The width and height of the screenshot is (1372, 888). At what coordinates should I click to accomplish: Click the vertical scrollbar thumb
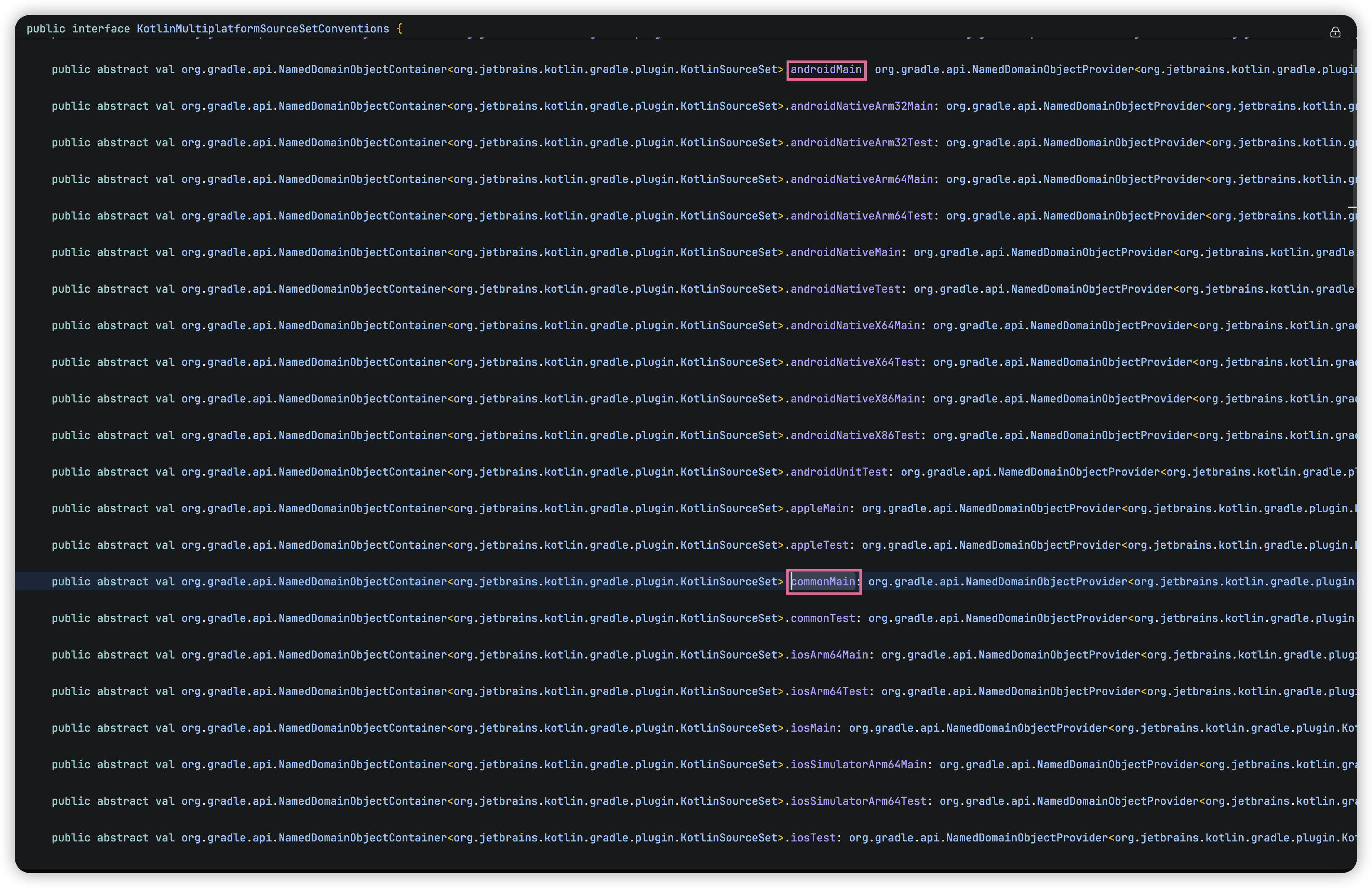(x=1354, y=167)
